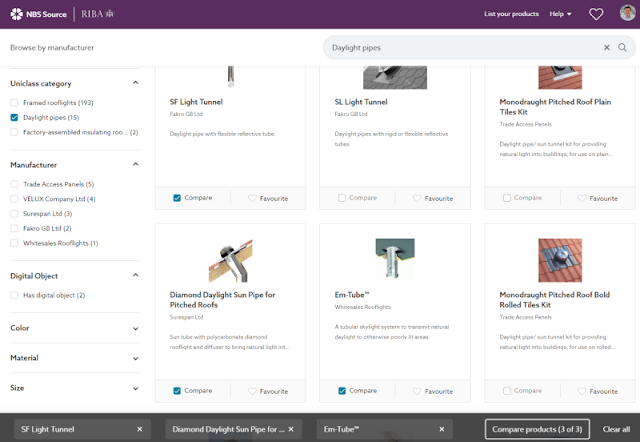Open Diamond Daylight Sun Pipe product image
The width and height of the screenshot is (640, 442).
point(231,260)
